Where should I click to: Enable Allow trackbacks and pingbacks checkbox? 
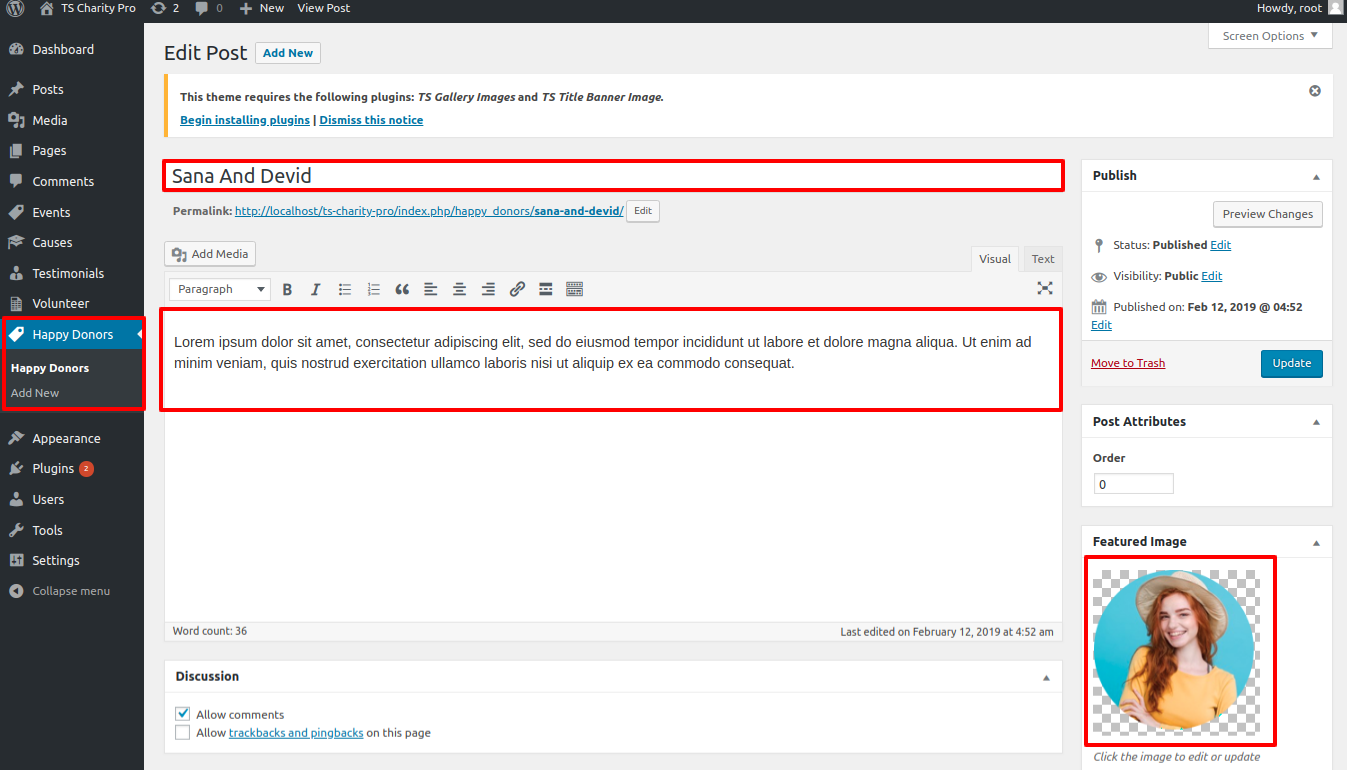click(183, 733)
